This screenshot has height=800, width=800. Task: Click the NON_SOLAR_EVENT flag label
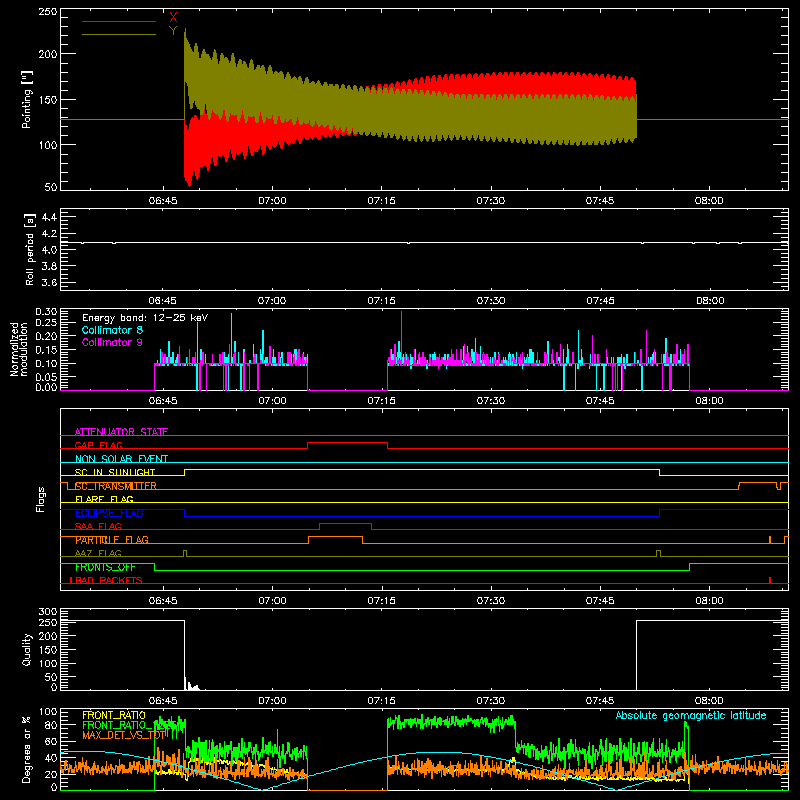pyautogui.click(x=121, y=459)
